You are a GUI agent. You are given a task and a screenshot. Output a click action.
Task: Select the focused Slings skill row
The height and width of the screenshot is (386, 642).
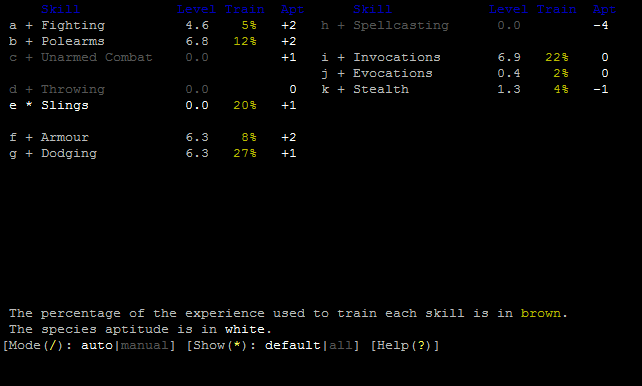pos(153,105)
